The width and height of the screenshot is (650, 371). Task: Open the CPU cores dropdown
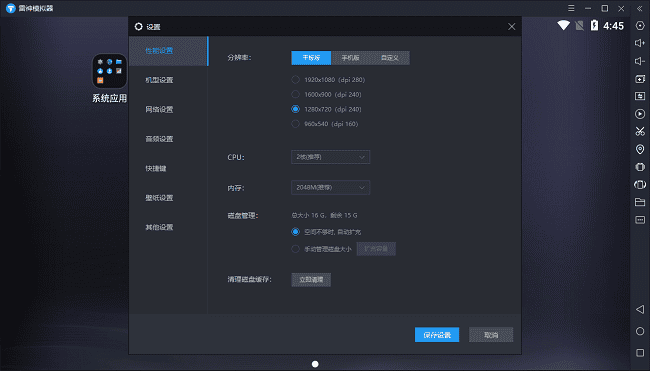point(330,157)
